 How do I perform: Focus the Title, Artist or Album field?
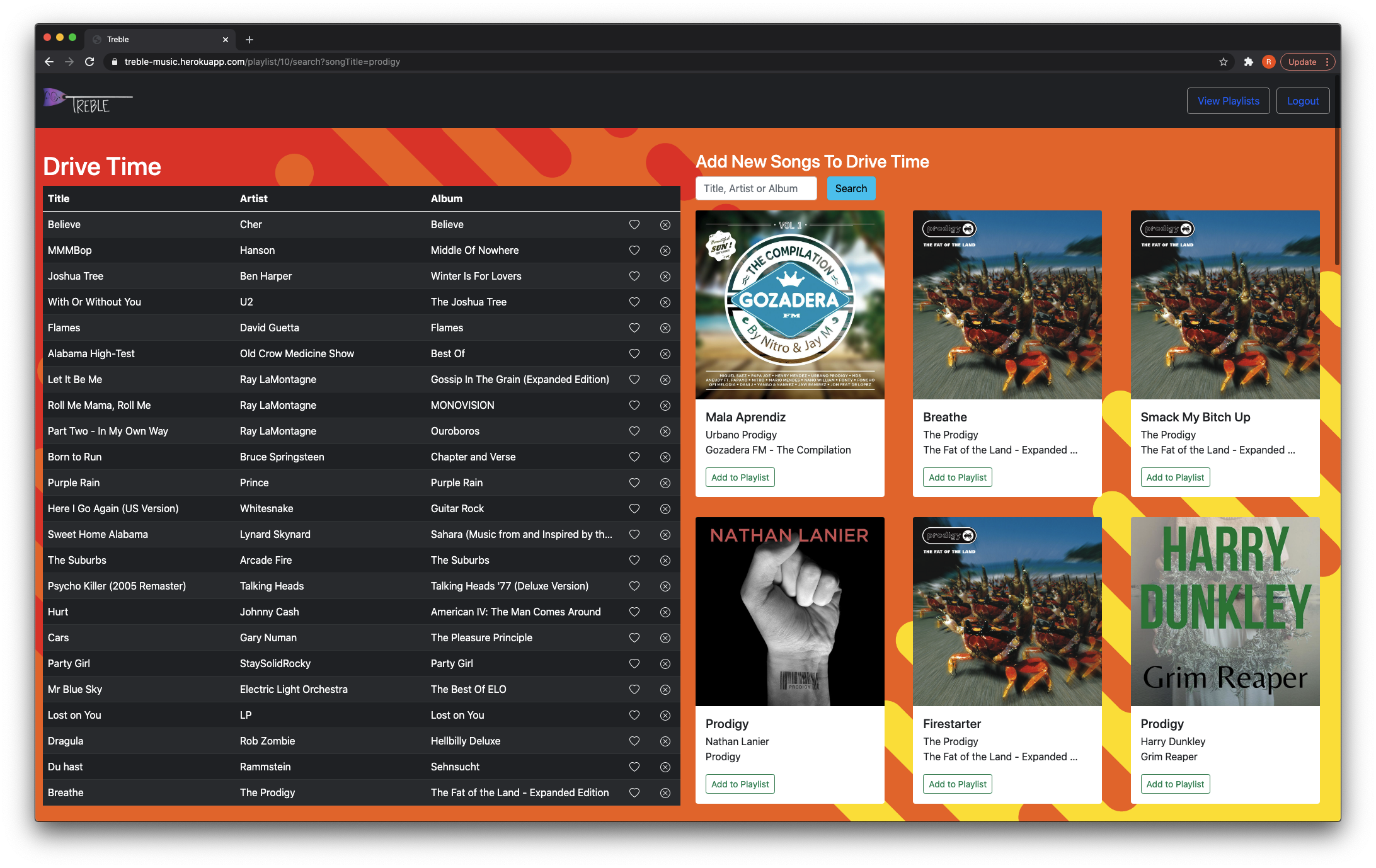pyautogui.click(x=755, y=188)
